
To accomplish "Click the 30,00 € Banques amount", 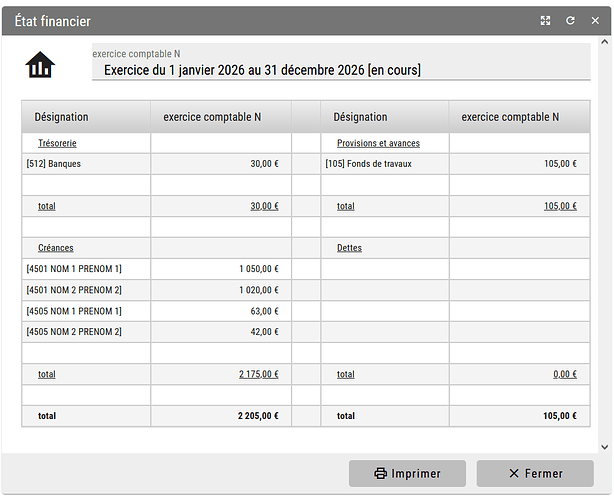I will coord(264,164).
